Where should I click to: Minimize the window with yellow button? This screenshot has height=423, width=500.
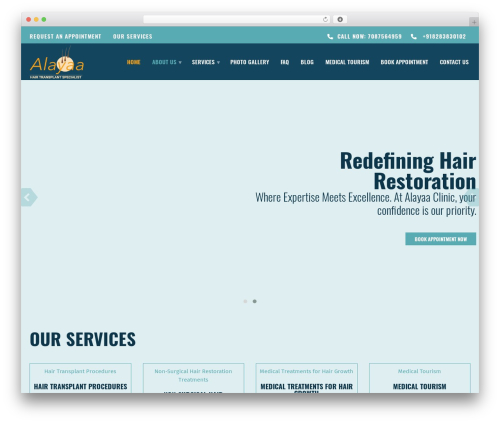coord(36,19)
